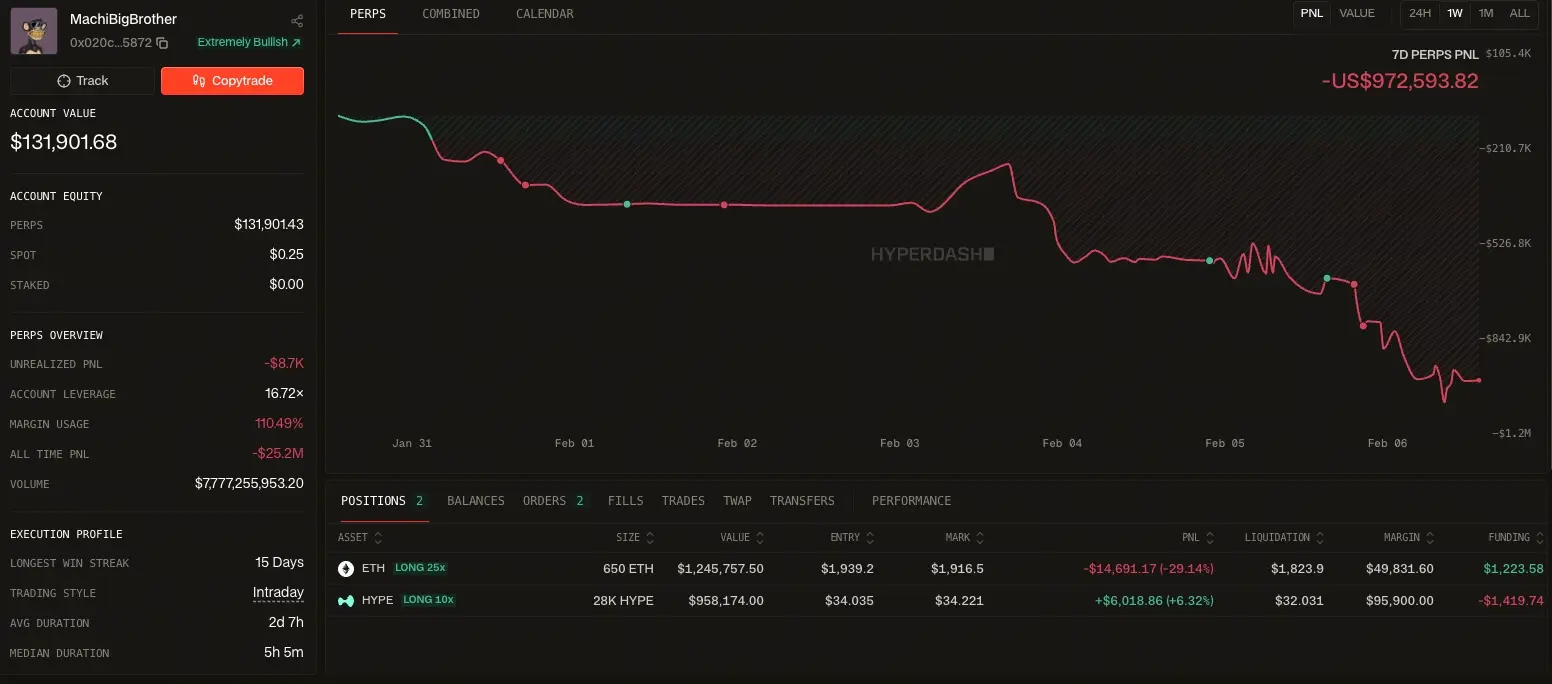Open the PERFORMANCE tab

click(911, 501)
